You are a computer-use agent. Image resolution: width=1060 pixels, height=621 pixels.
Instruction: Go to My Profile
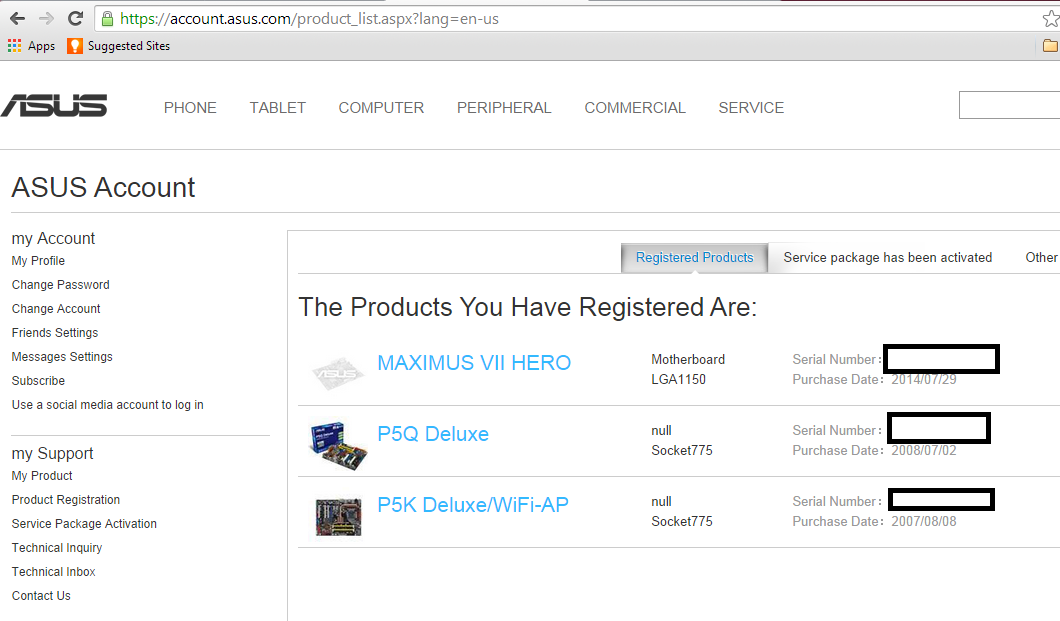(x=38, y=261)
